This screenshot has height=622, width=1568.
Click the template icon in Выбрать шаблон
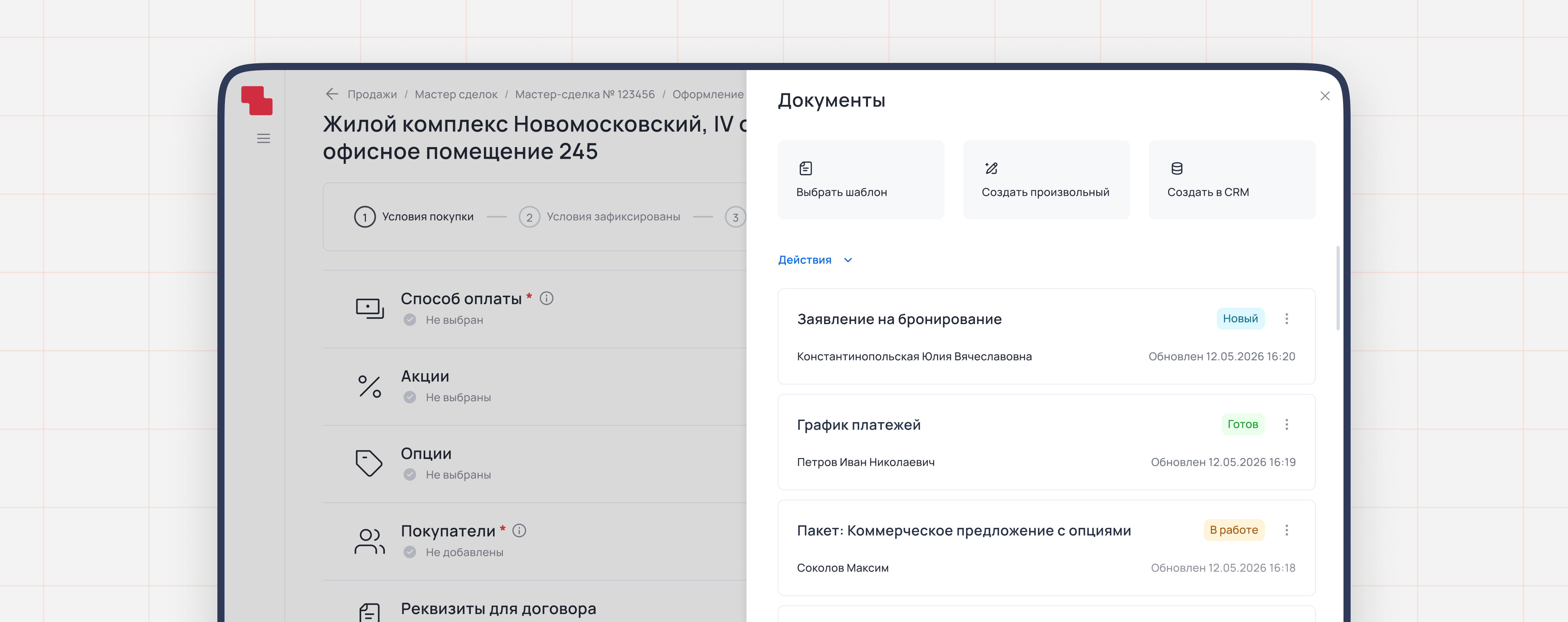coord(805,169)
